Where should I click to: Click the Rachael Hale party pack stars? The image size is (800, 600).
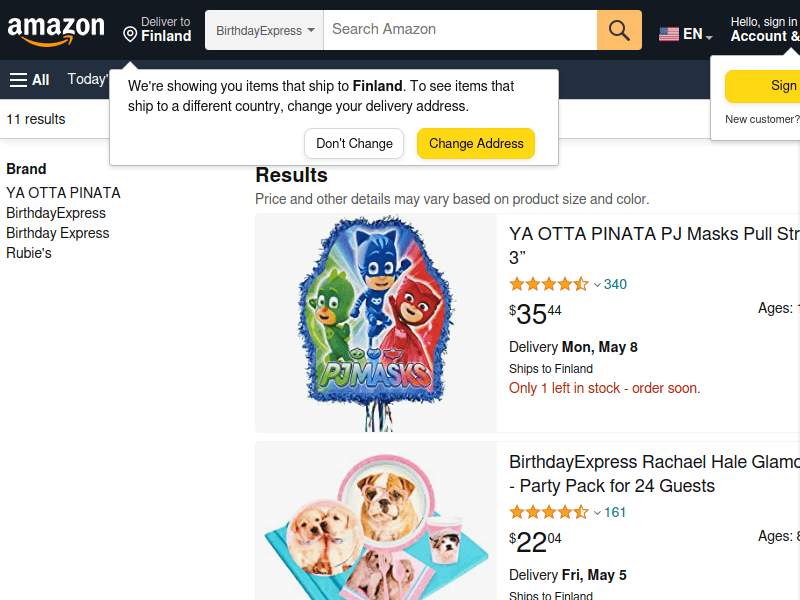click(x=548, y=512)
